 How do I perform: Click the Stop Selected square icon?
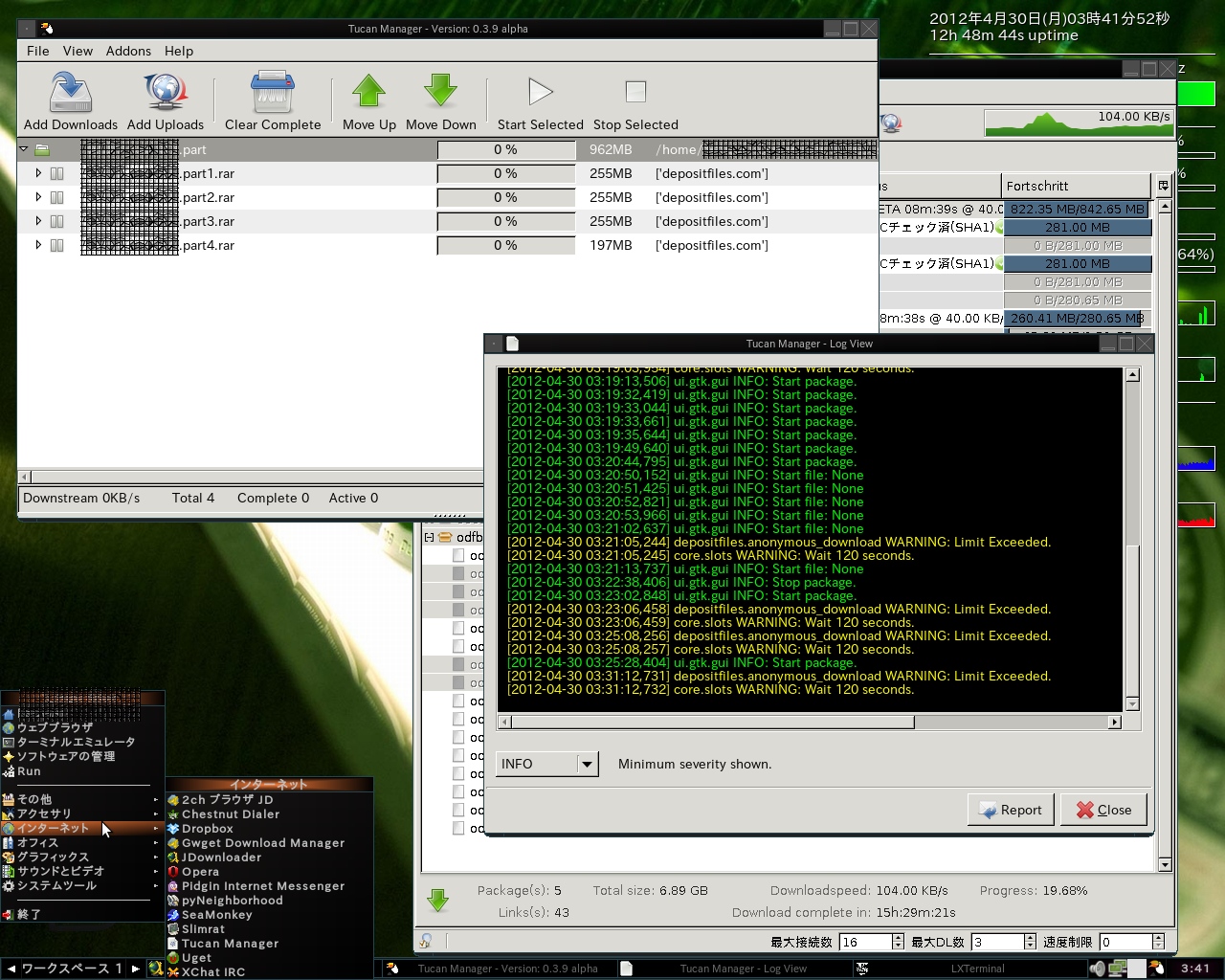coord(635,92)
